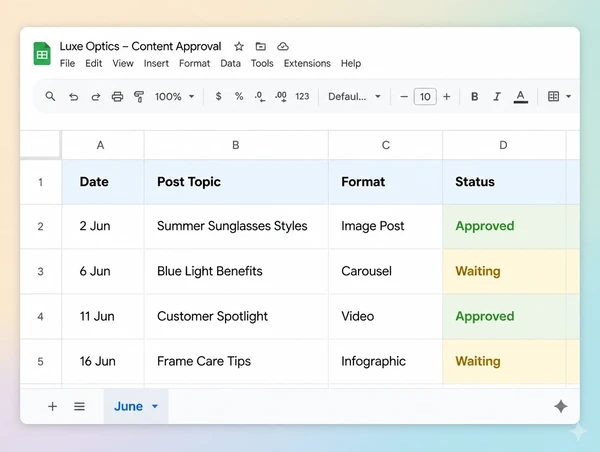Expand the June tab dropdown arrow
The width and height of the screenshot is (600, 452).
point(155,406)
